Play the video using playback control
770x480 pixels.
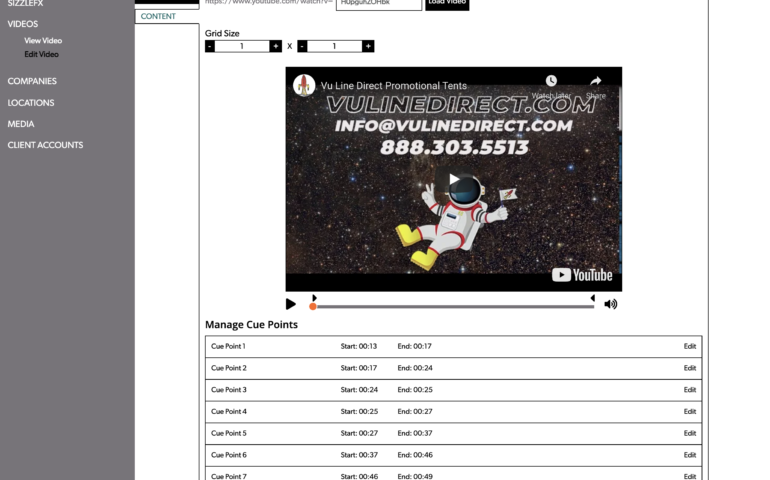[291, 304]
